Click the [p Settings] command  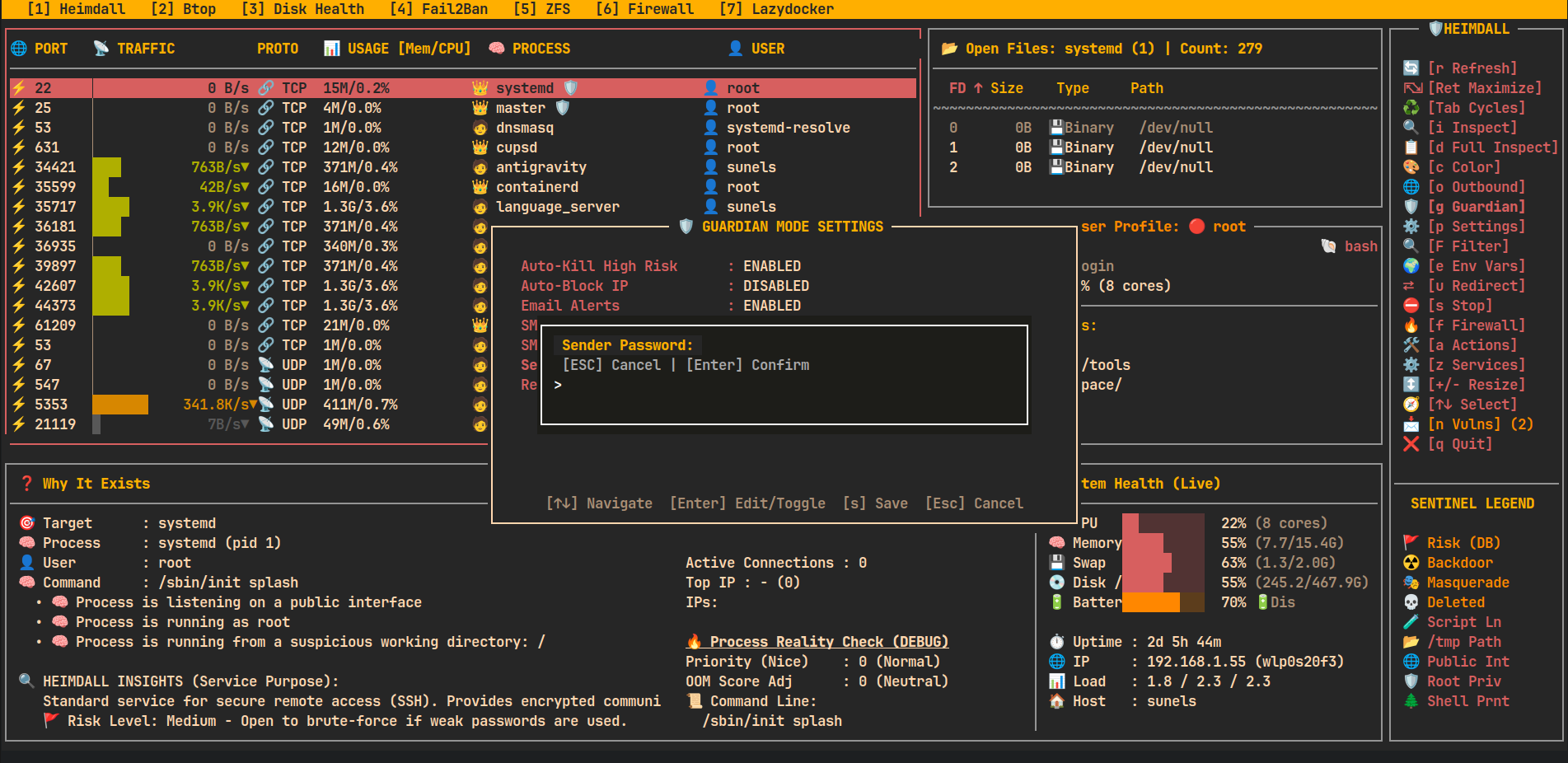(x=1477, y=227)
